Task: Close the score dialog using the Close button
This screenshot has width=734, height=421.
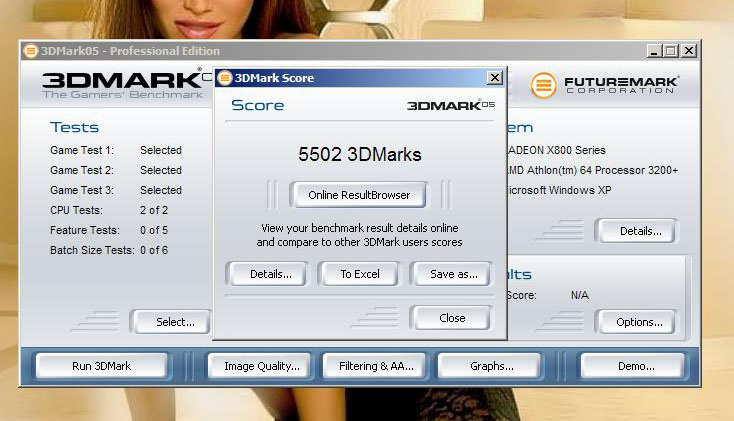Action: pos(451,318)
